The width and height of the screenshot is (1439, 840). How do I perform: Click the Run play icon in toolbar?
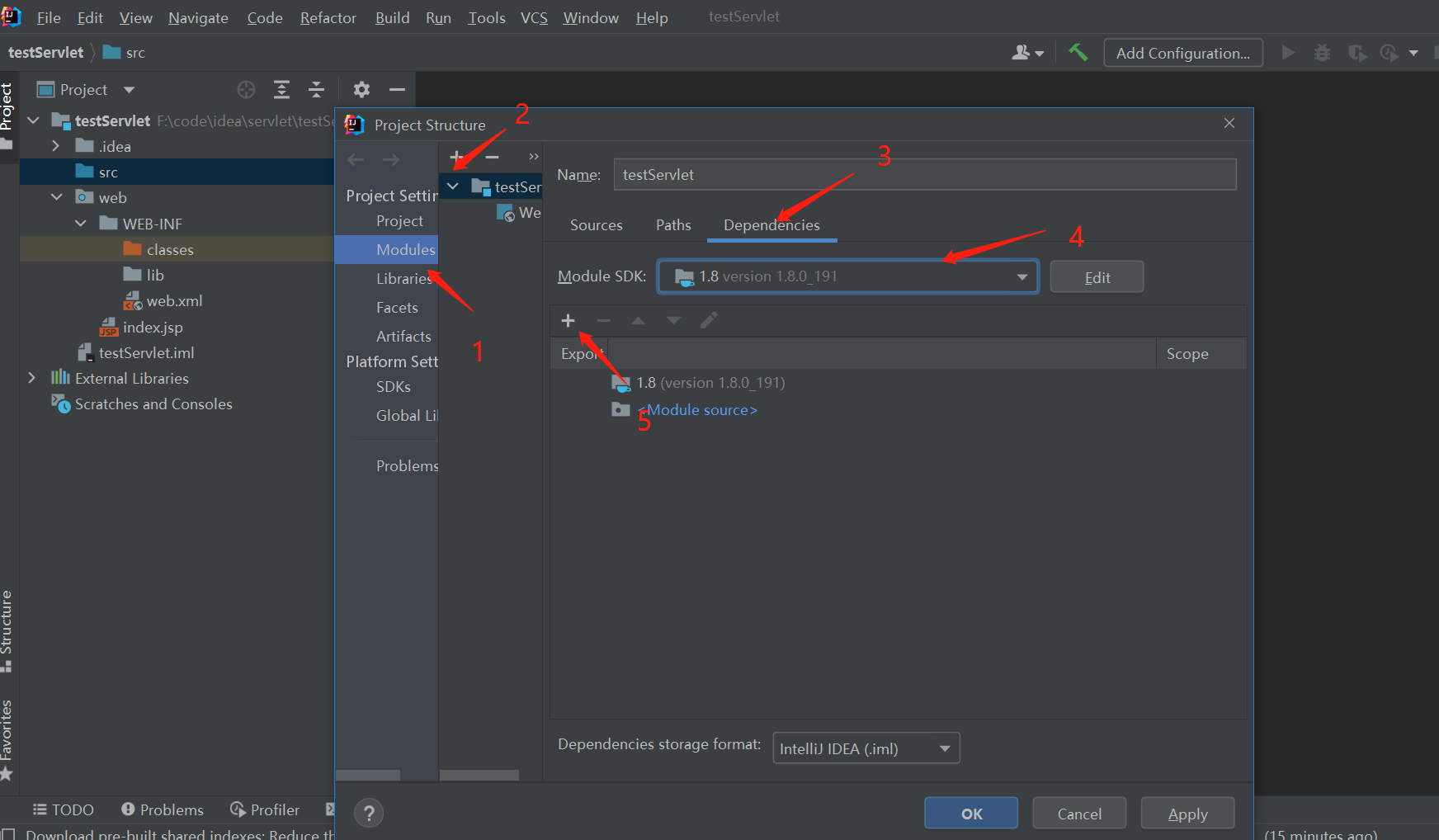pyautogui.click(x=1287, y=53)
